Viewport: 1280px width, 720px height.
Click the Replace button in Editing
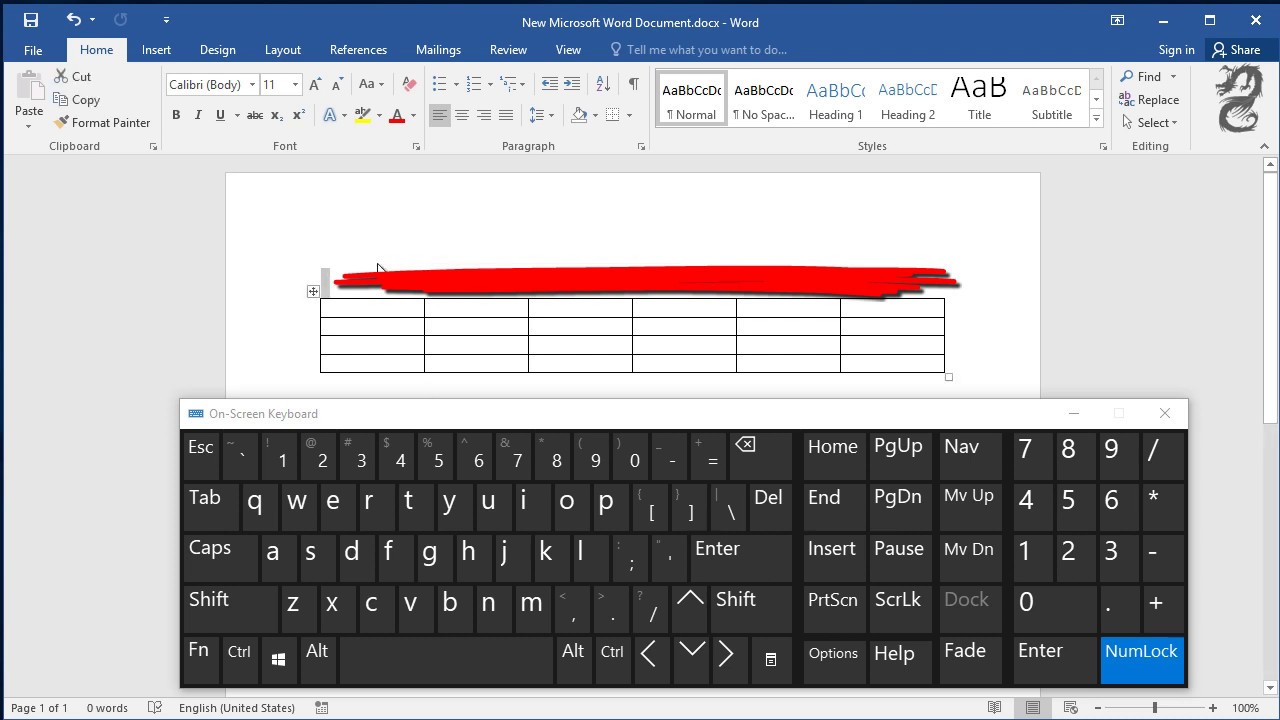(1149, 99)
